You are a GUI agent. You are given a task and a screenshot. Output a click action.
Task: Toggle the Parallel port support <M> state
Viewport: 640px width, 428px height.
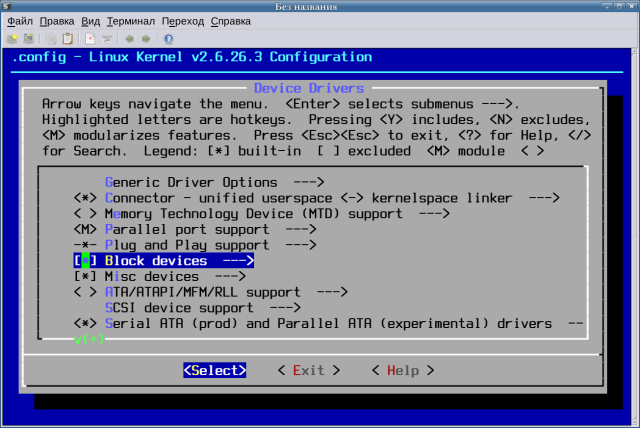[x=85, y=229]
